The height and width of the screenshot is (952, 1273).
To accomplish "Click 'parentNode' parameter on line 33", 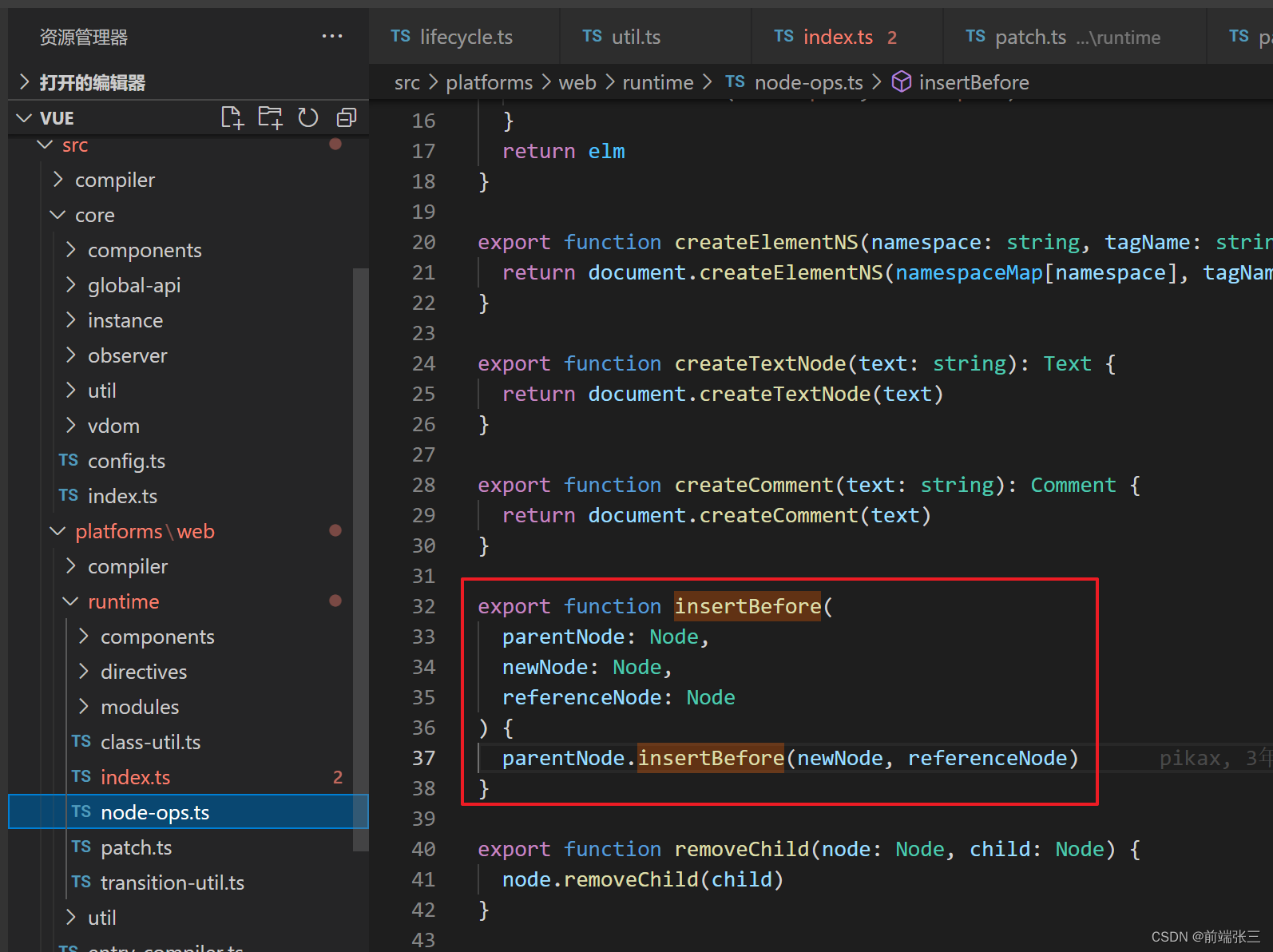I will click(563, 637).
